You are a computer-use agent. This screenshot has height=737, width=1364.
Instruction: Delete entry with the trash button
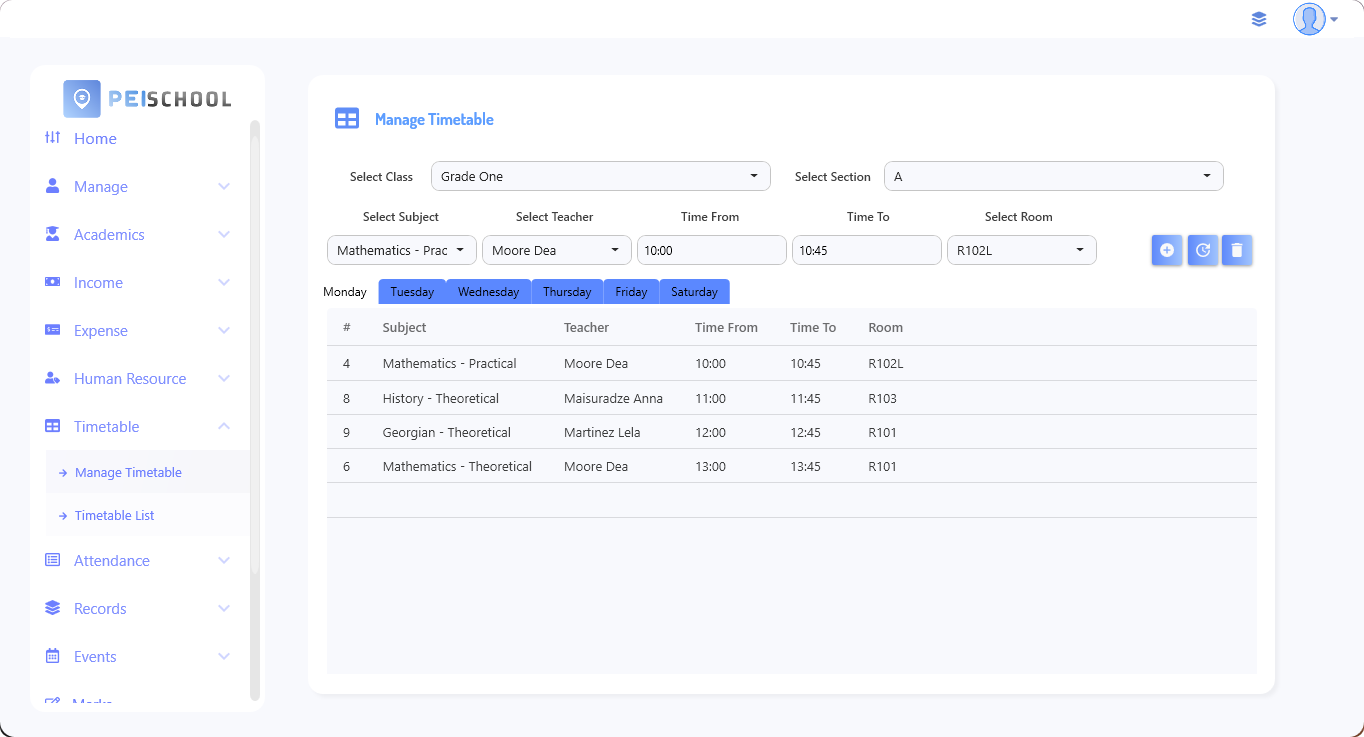click(1237, 250)
